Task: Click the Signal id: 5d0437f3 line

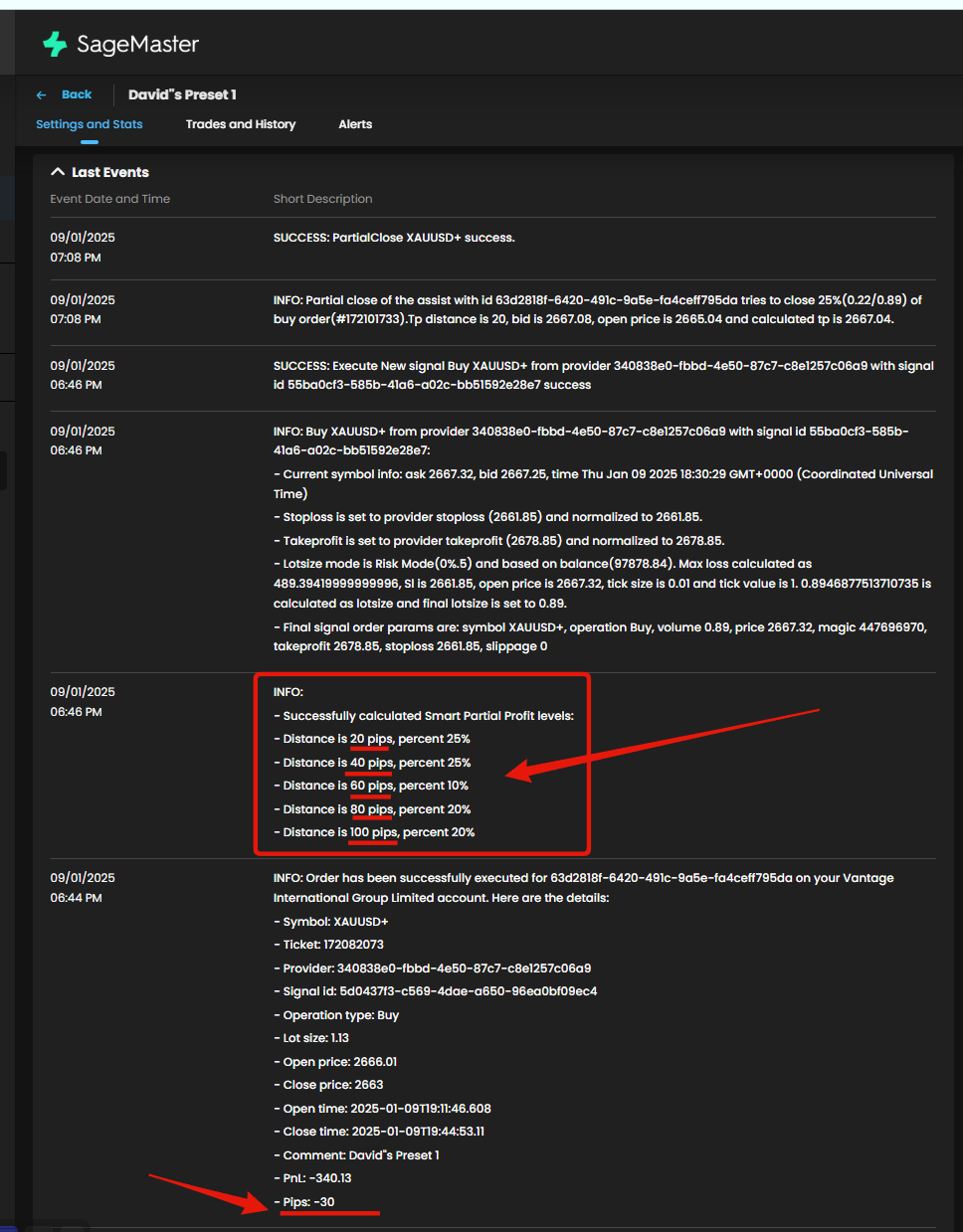Action: 436,991
